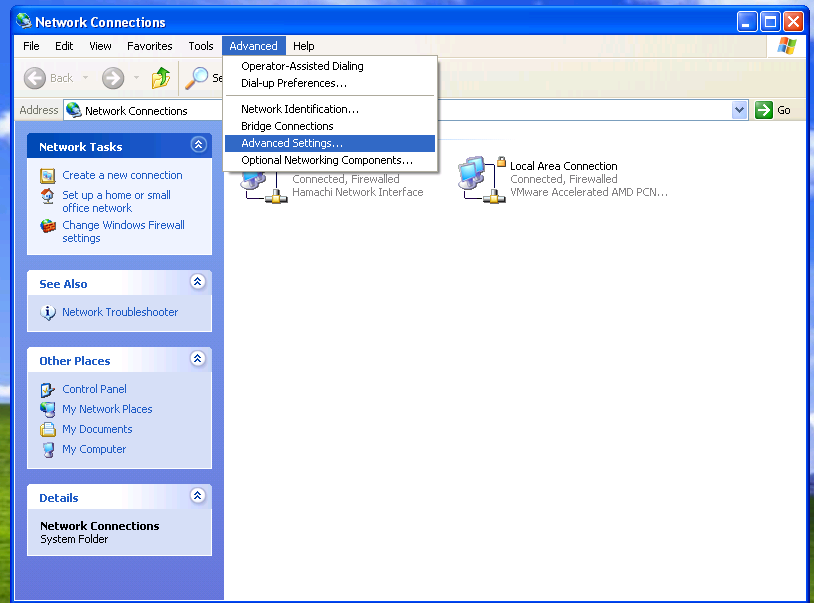This screenshot has height=603, width=814.
Task: Collapse the Details panel
Action: 198,497
